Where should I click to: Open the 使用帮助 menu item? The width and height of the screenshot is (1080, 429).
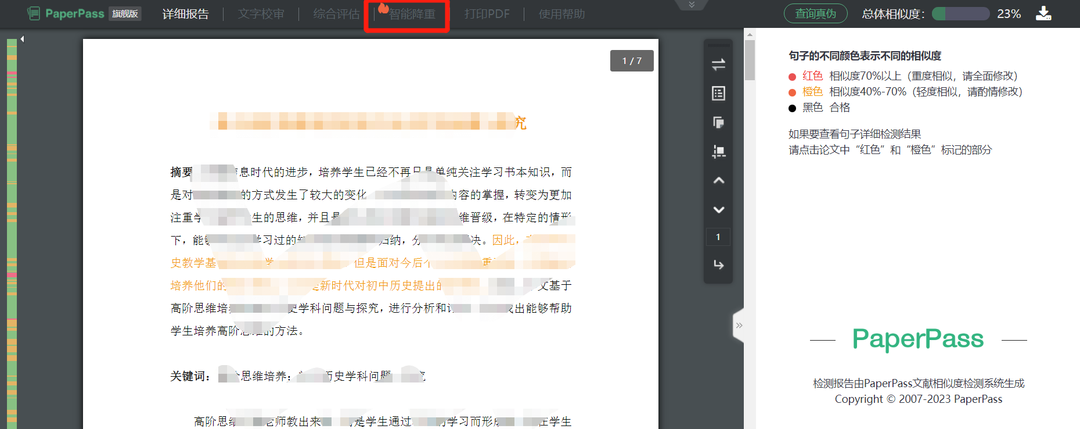(561, 14)
